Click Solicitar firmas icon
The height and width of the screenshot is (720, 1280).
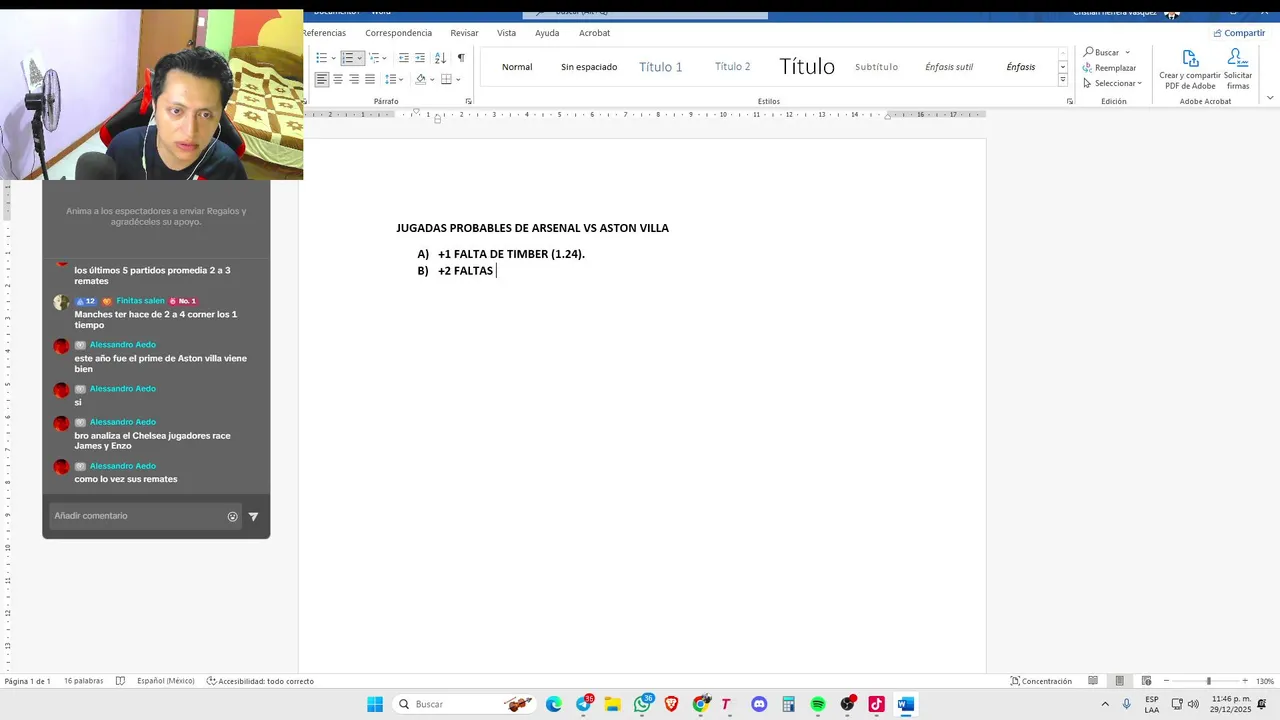pos(1238,69)
